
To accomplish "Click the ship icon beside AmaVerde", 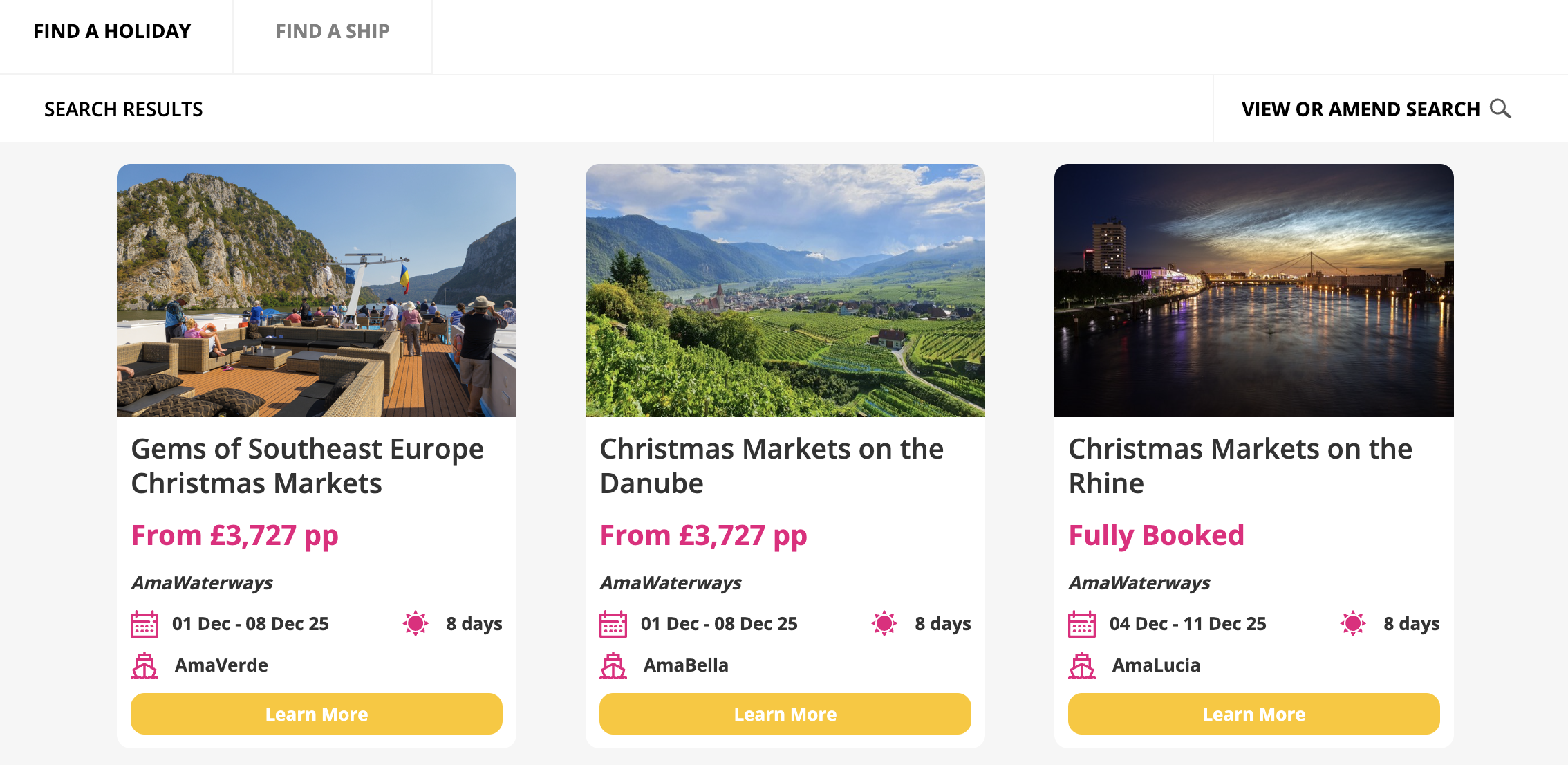I will point(144,665).
